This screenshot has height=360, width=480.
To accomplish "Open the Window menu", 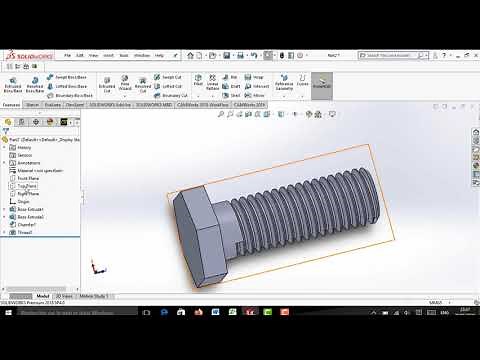I will [x=142, y=55].
